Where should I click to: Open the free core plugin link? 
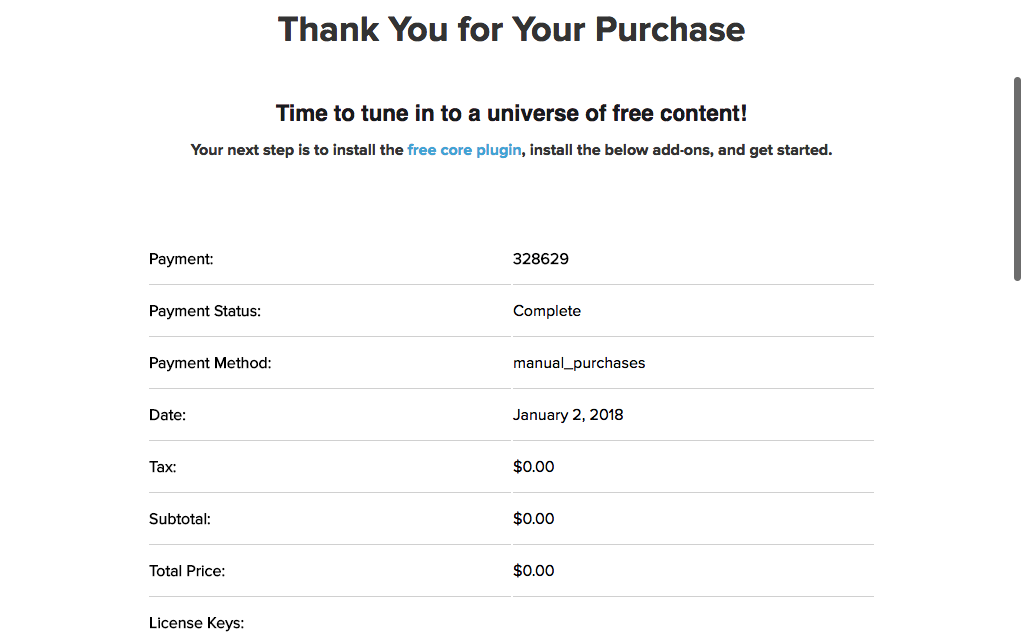click(464, 149)
